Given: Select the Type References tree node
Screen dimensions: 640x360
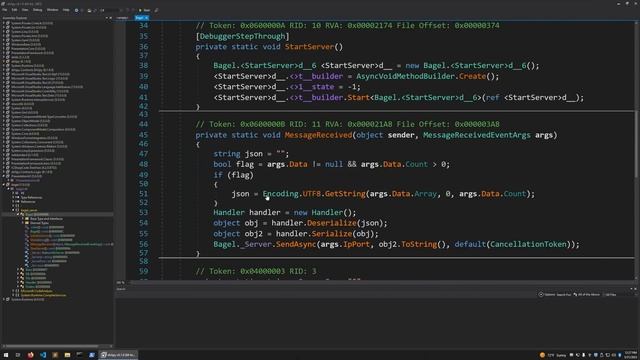Looking at the screenshot, I should click(x=31, y=197).
